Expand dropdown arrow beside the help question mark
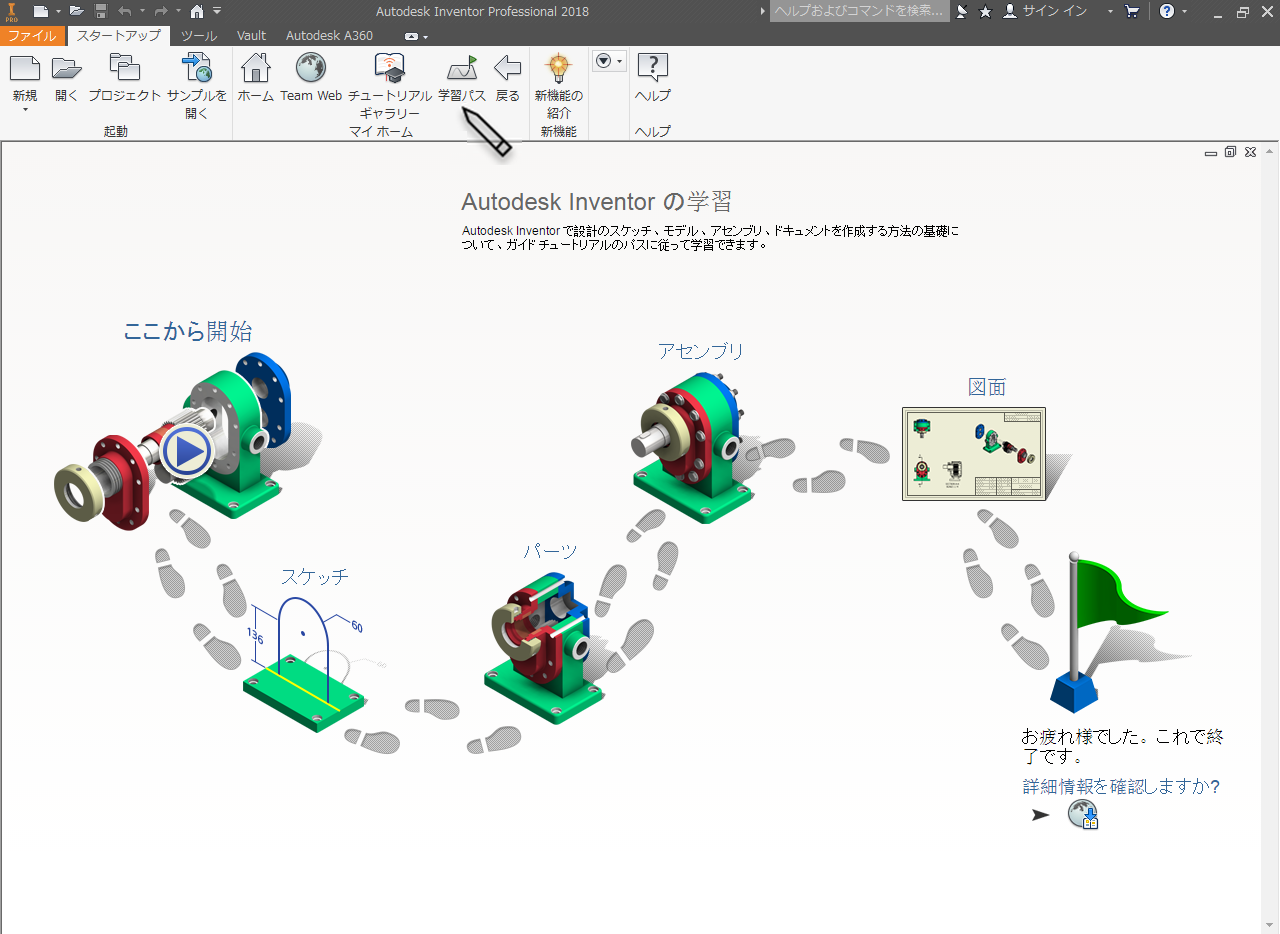 1185,11
